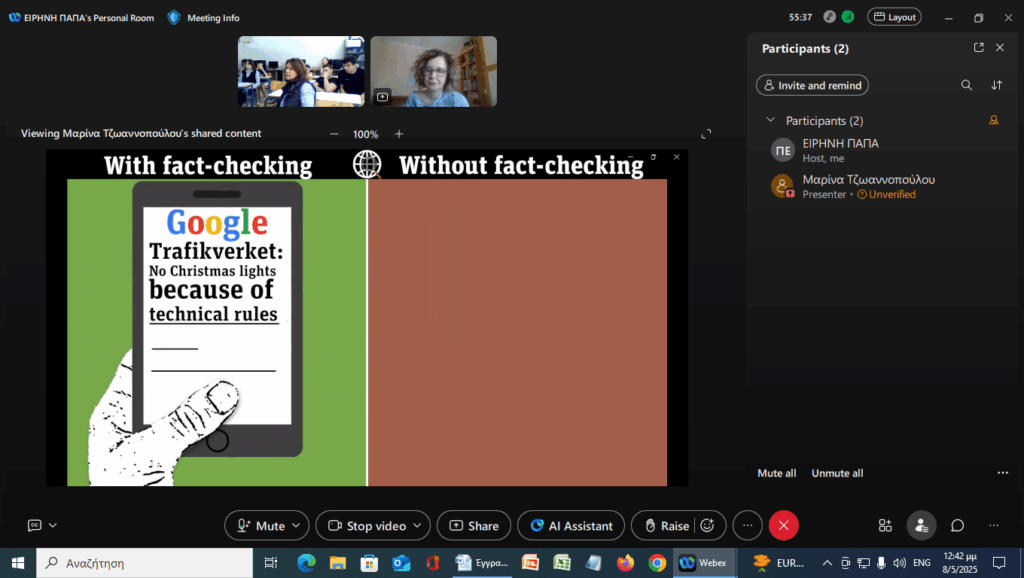This screenshot has width=1024, height=578.
Task: Open the Windows Start menu
Action: tap(18, 563)
